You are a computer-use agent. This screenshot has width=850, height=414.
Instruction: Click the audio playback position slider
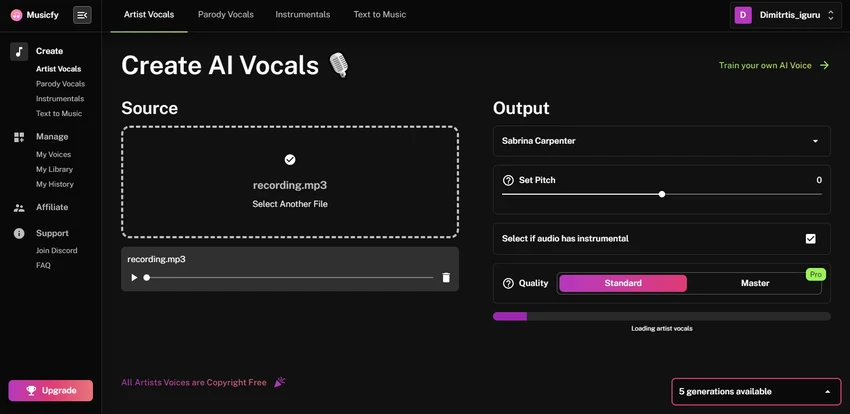289,277
